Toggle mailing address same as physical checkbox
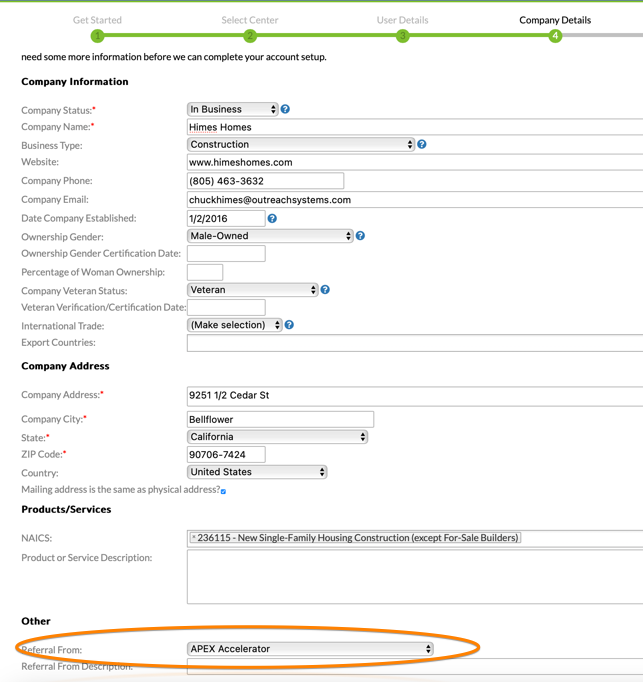Screen dimensions: 643x682 pyautogui.click(x=223, y=491)
